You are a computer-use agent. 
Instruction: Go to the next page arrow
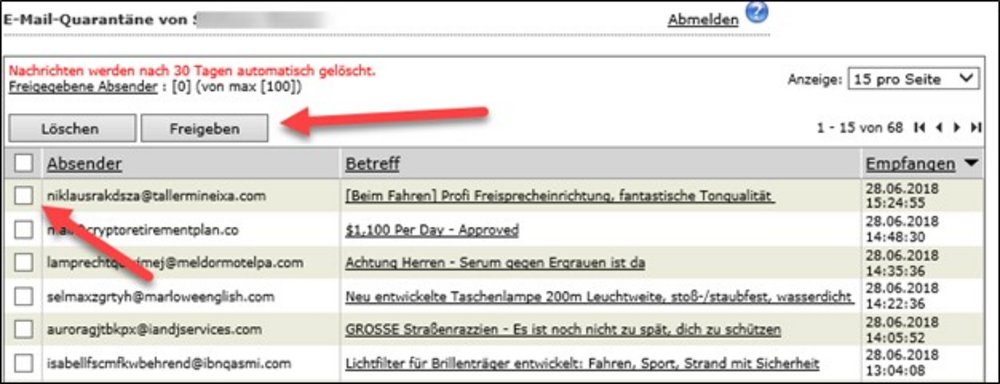(x=957, y=128)
